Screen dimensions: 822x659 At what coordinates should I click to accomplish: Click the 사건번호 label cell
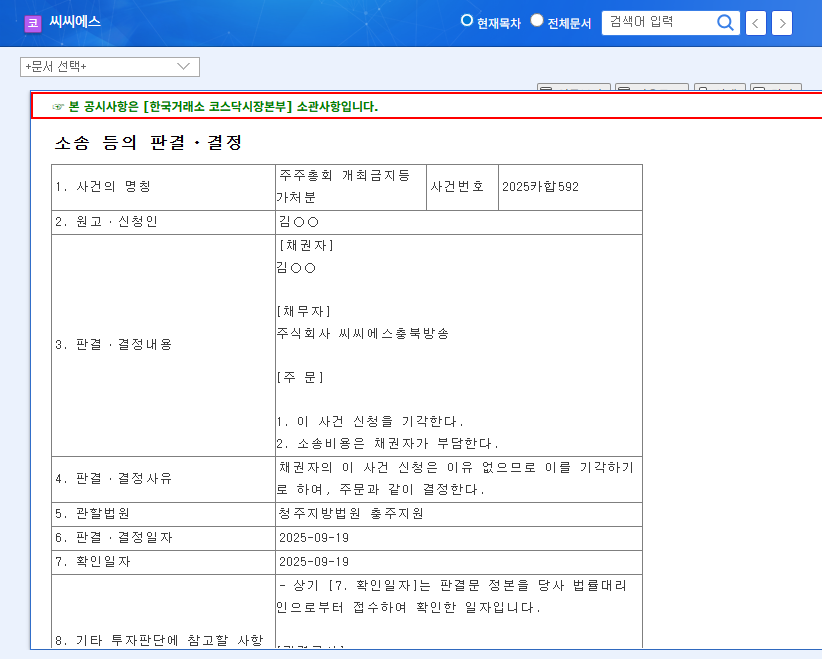click(462, 187)
